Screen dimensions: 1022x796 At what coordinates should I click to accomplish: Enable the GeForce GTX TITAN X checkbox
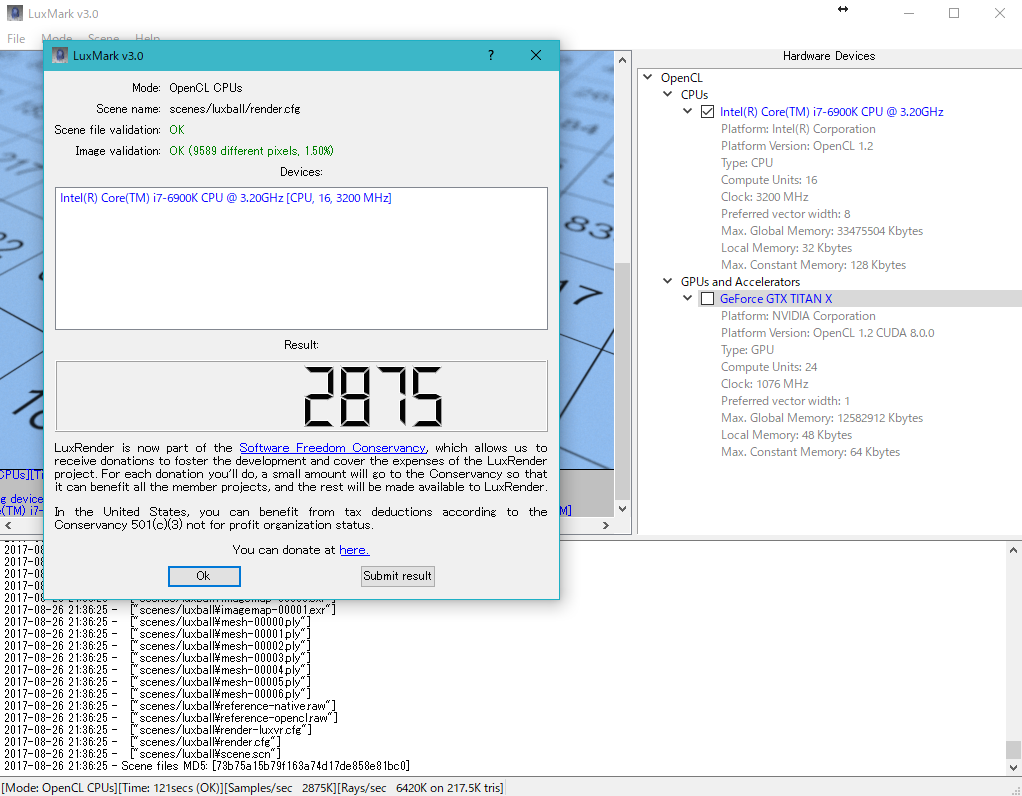(x=708, y=299)
